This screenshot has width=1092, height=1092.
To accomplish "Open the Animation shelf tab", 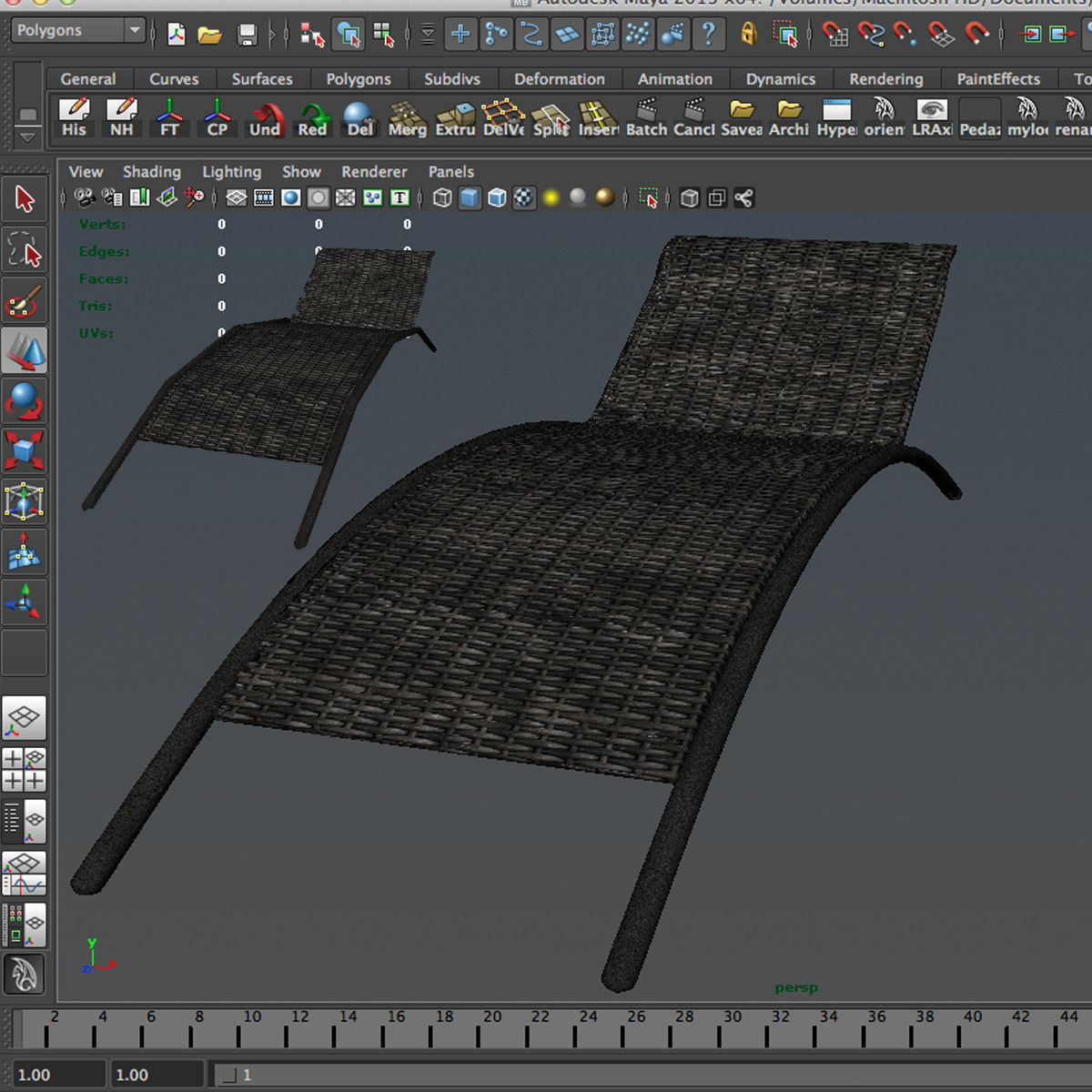I will click(x=675, y=79).
